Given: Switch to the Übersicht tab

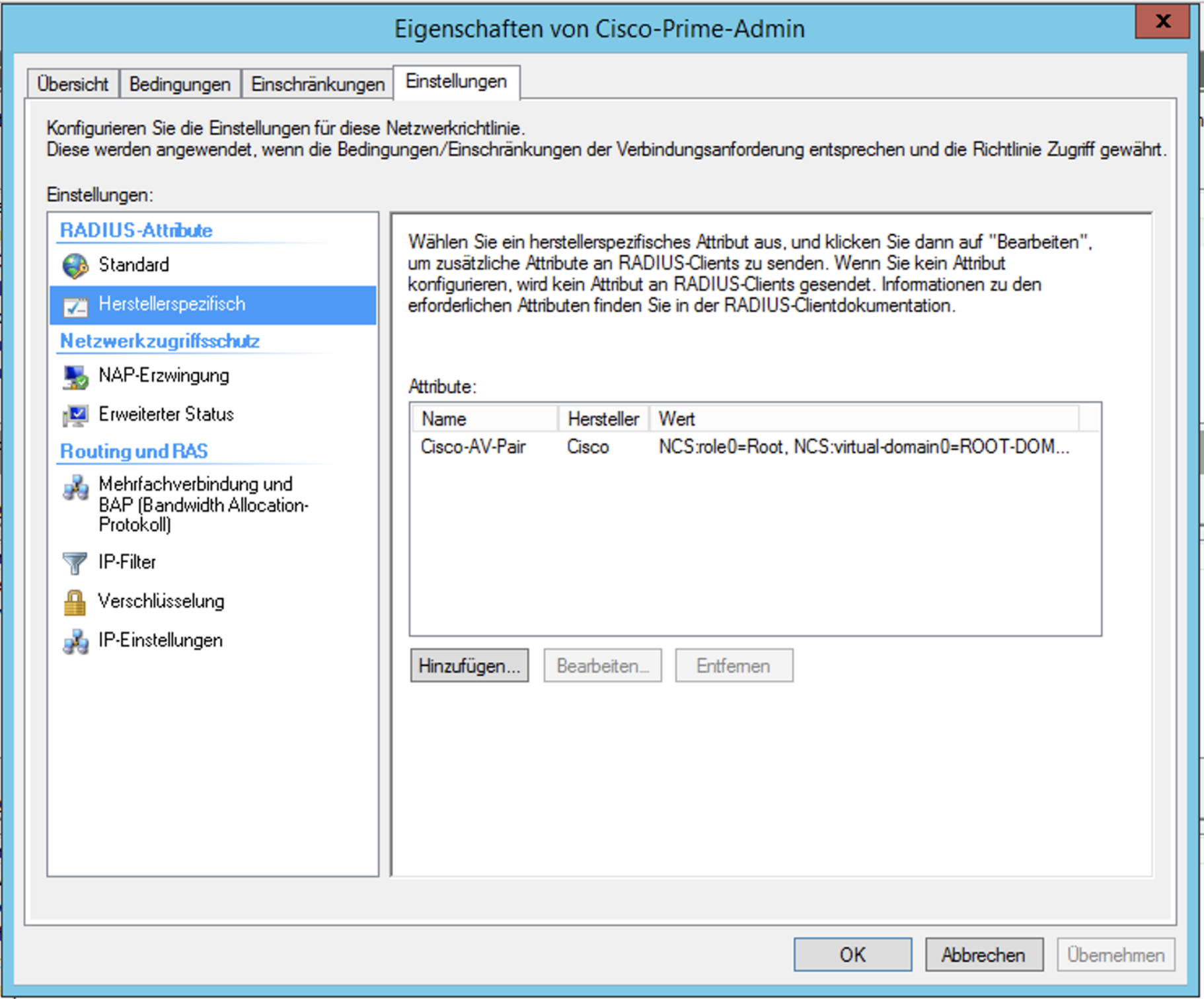Looking at the screenshot, I should (x=73, y=84).
